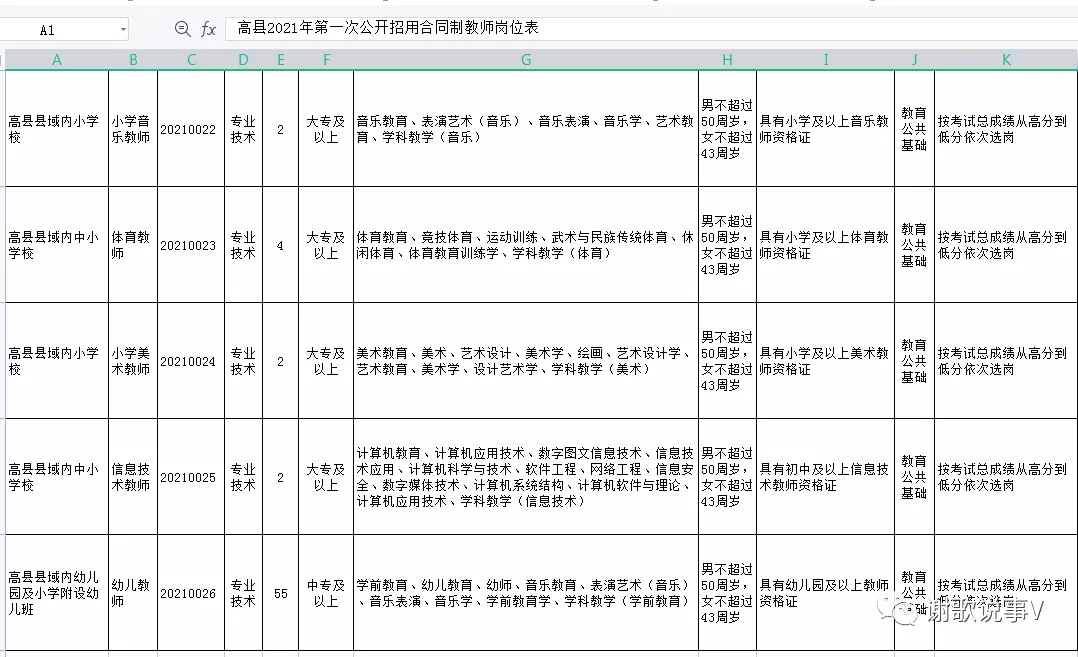Select the 体育教师 position cell
Viewport: 1078px width, 657px height.
point(132,245)
